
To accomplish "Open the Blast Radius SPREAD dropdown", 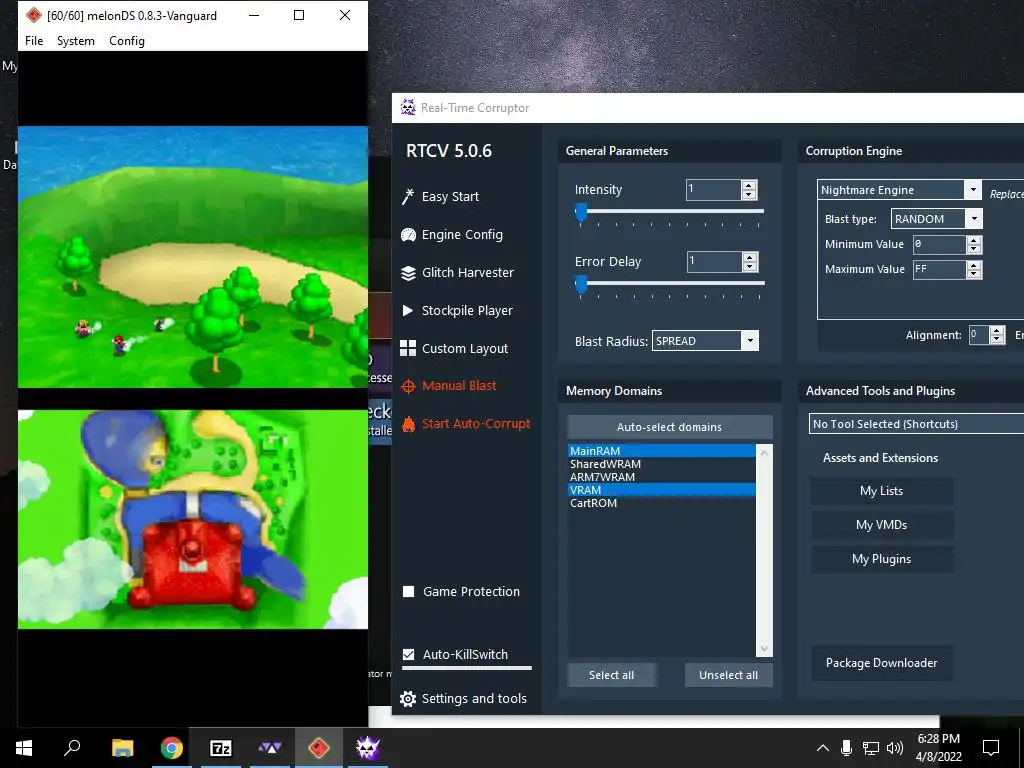I will (750, 341).
